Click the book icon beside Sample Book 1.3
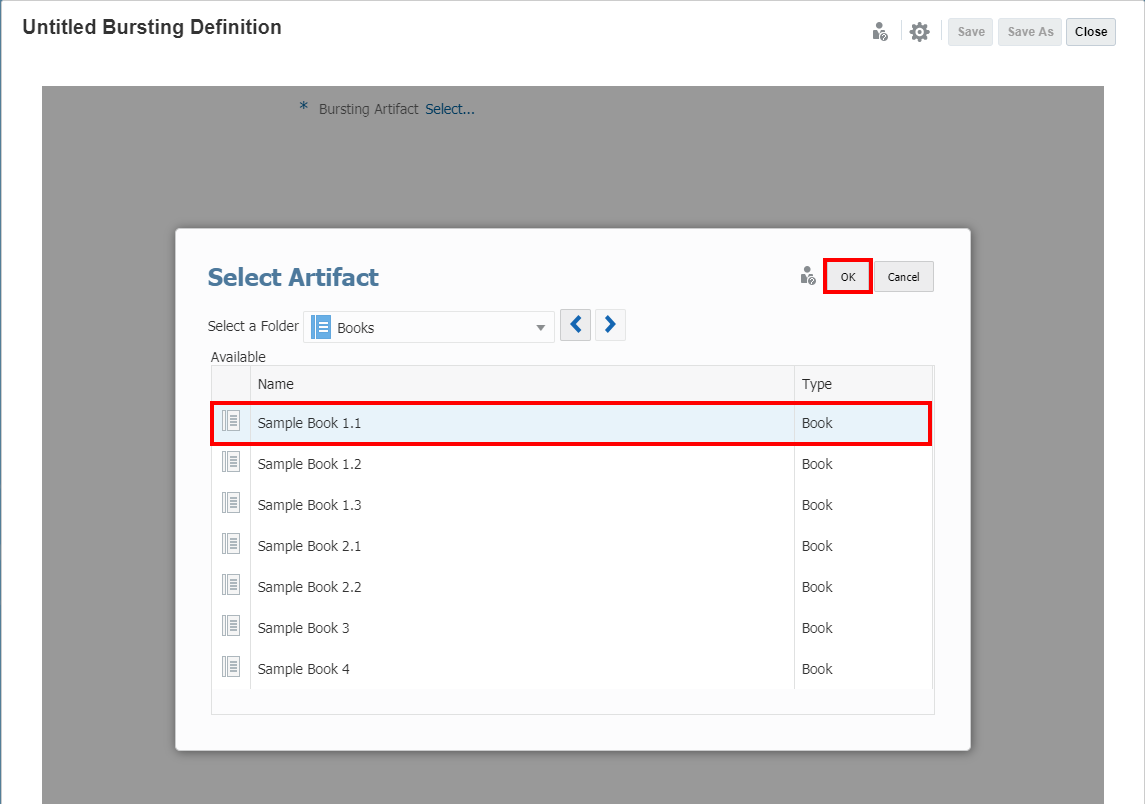The image size is (1145, 804). [231, 503]
